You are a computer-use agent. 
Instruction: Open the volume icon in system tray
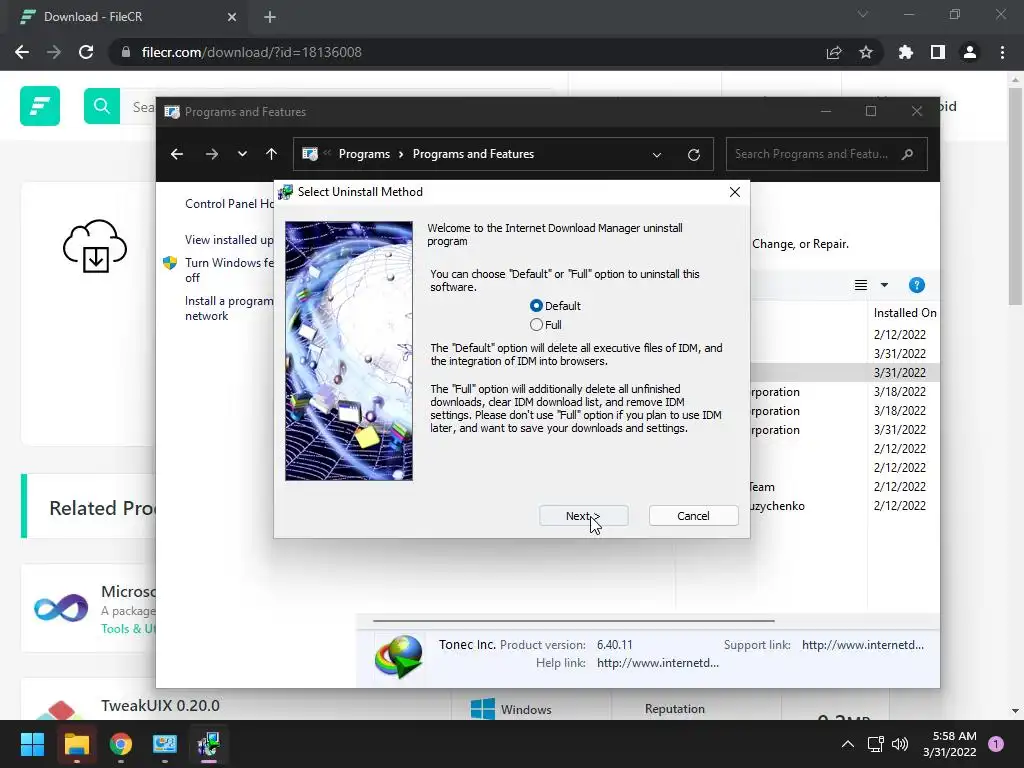click(x=900, y=744)
